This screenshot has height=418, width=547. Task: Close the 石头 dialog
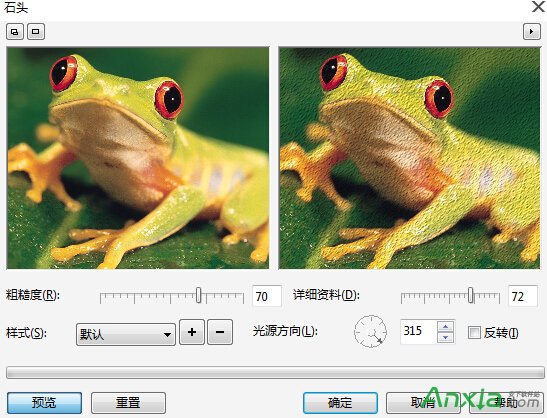[539, 7]
